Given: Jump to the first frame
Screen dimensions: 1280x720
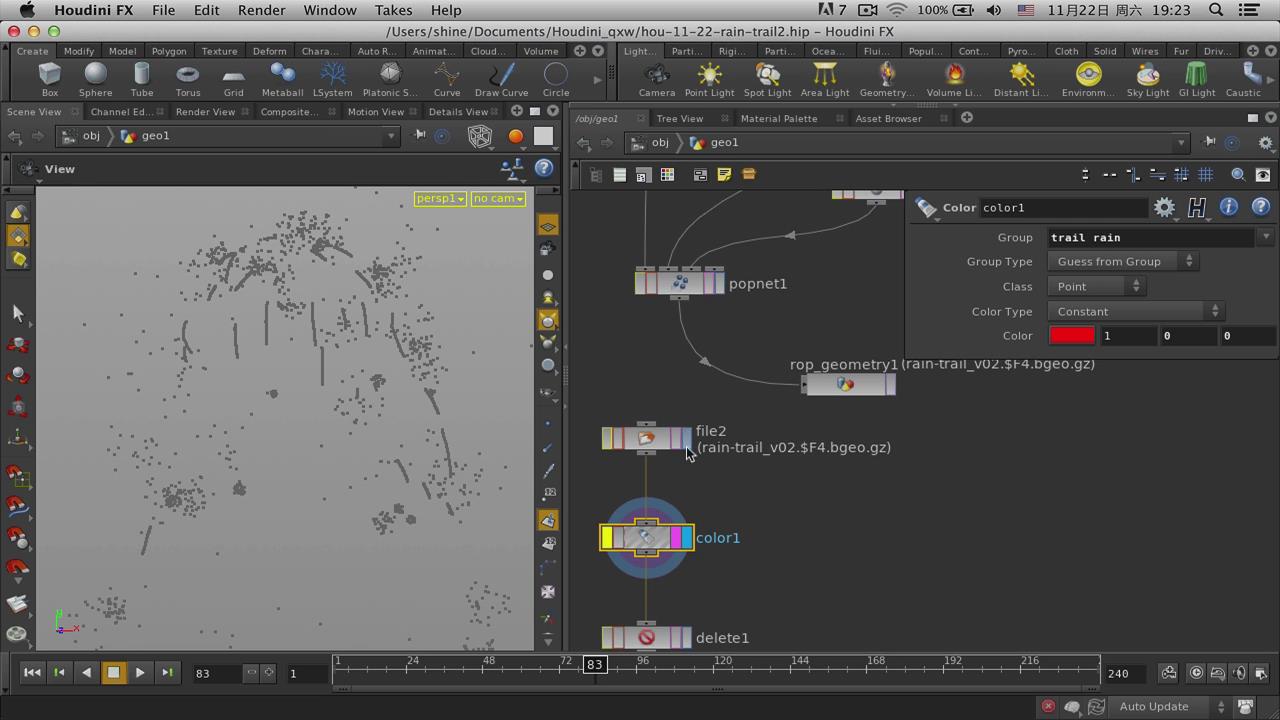Looking at the screenshot, I should coord(32,673).
